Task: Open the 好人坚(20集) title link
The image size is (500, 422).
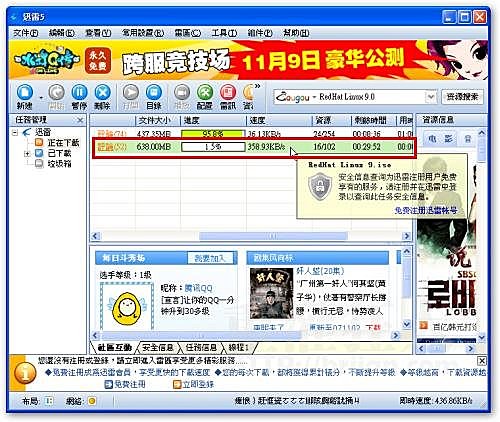Action: coord(320,271)
